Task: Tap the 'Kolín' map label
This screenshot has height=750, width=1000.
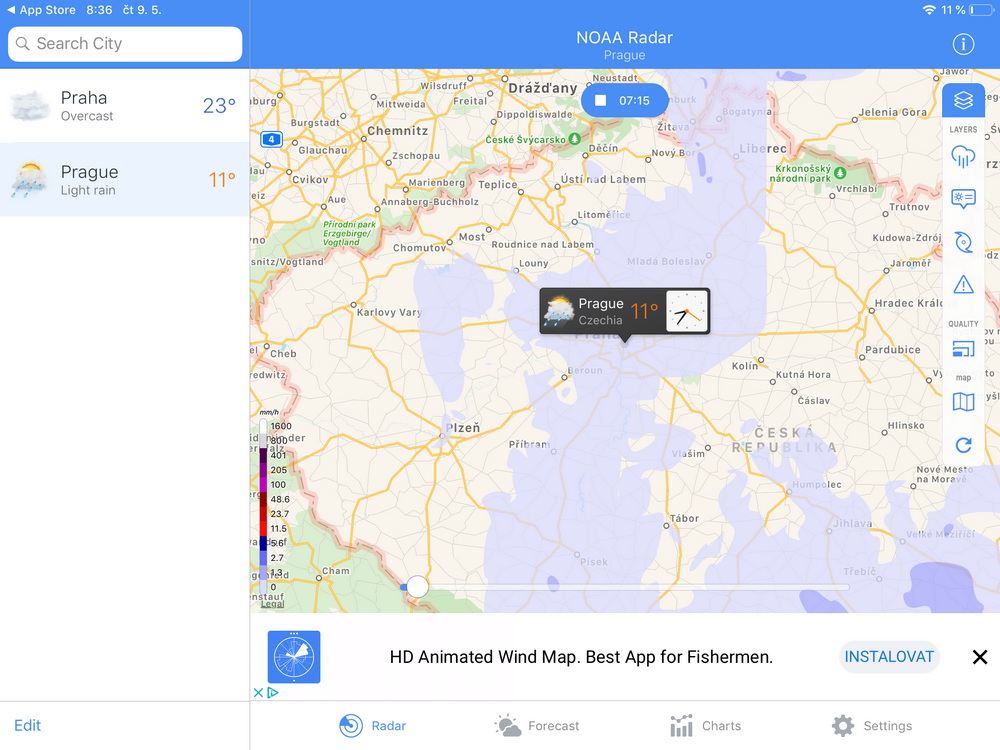Action: pos(745,366)
